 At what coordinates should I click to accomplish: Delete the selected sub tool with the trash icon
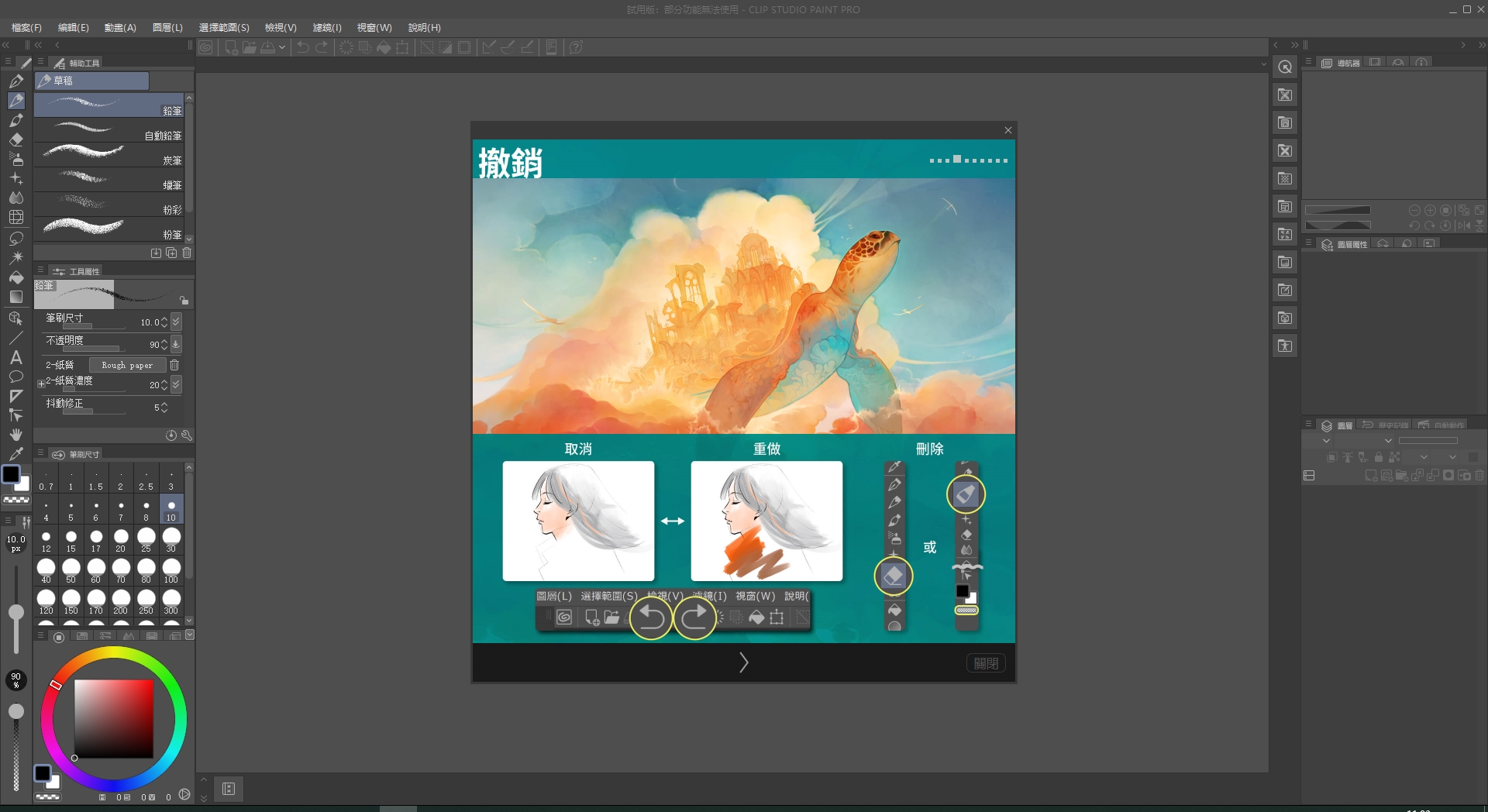pyautogui.click(x=187, y=253)
